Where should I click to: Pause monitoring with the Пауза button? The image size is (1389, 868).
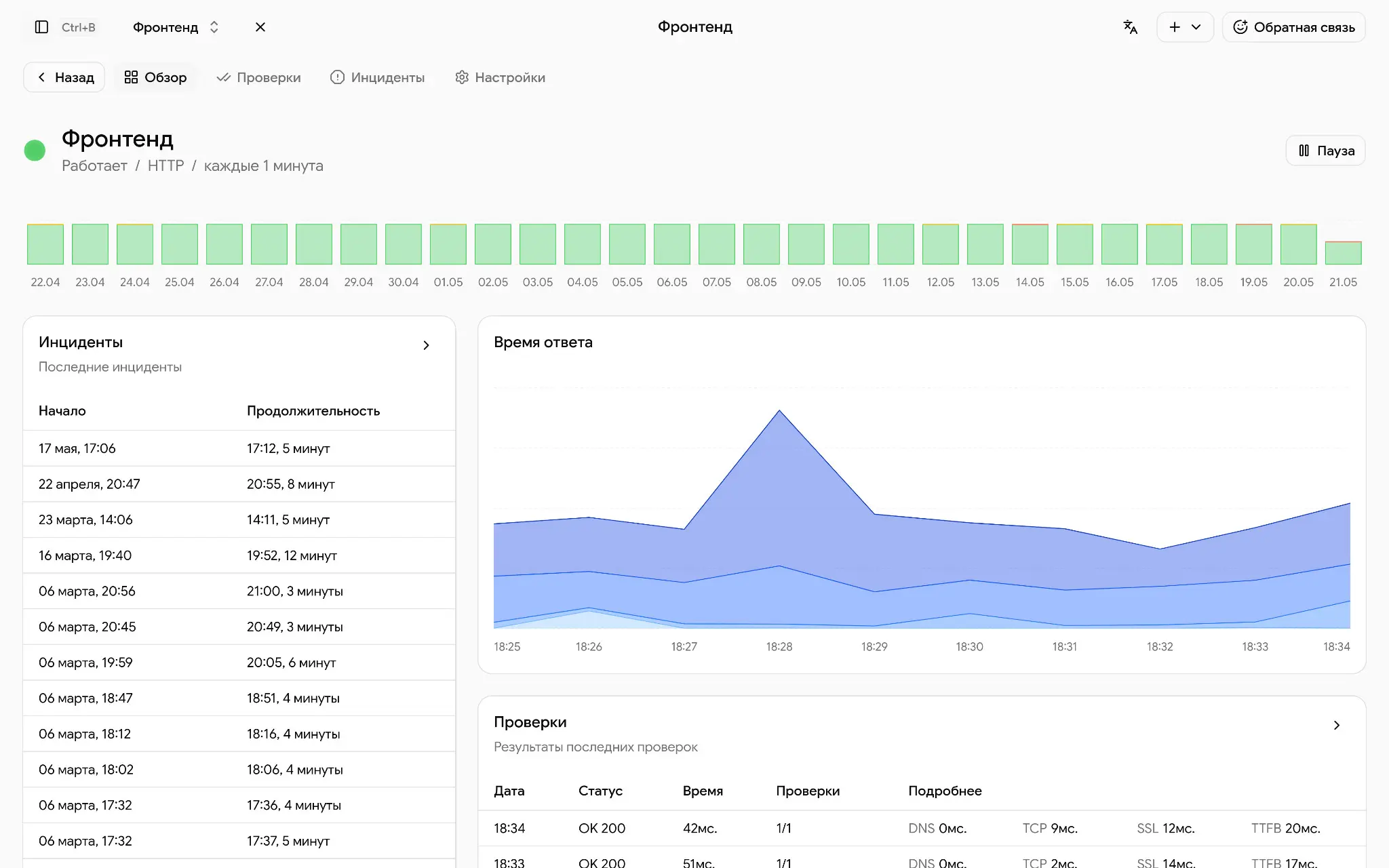coord(1325,151)
